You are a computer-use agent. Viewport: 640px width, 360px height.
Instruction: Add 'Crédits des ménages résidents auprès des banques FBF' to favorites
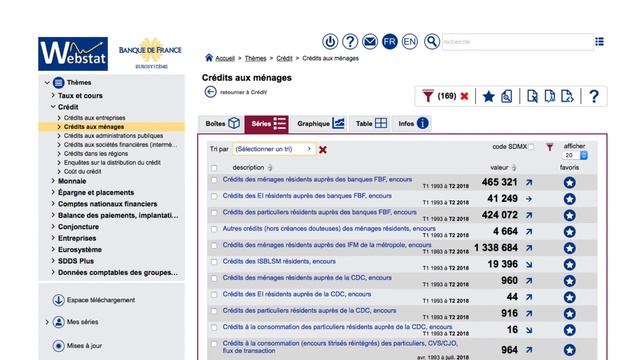pyautogui.click(x=570, y=182)
